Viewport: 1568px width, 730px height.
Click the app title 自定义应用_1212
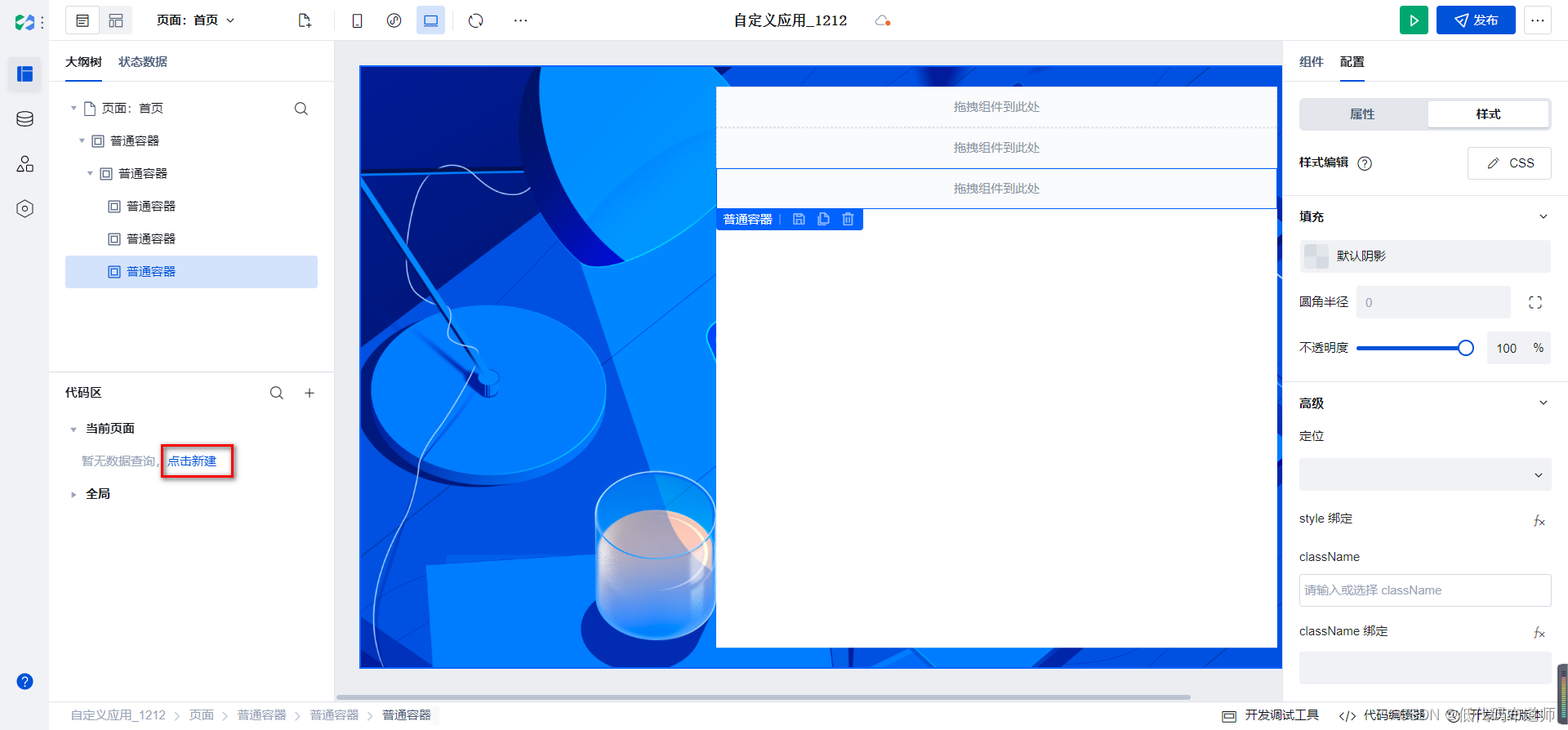coord(790,20)
